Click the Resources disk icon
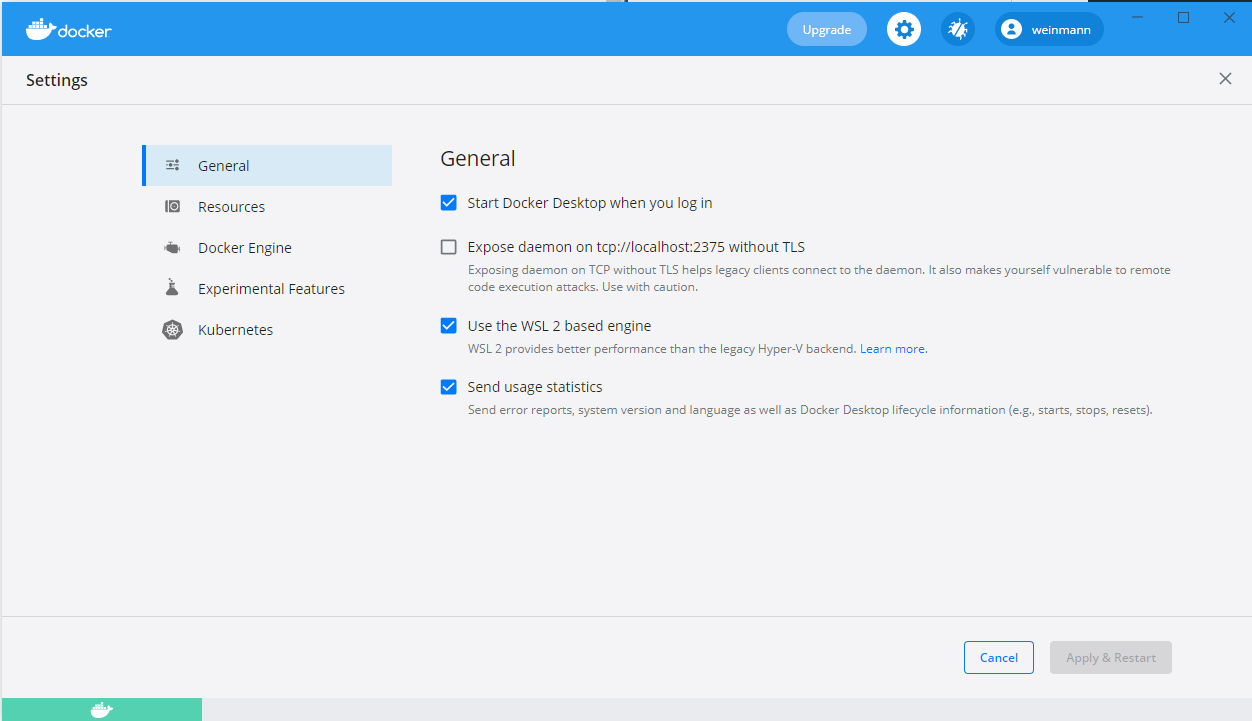This screenshot has height=721, width=1252. coord(173,206)
